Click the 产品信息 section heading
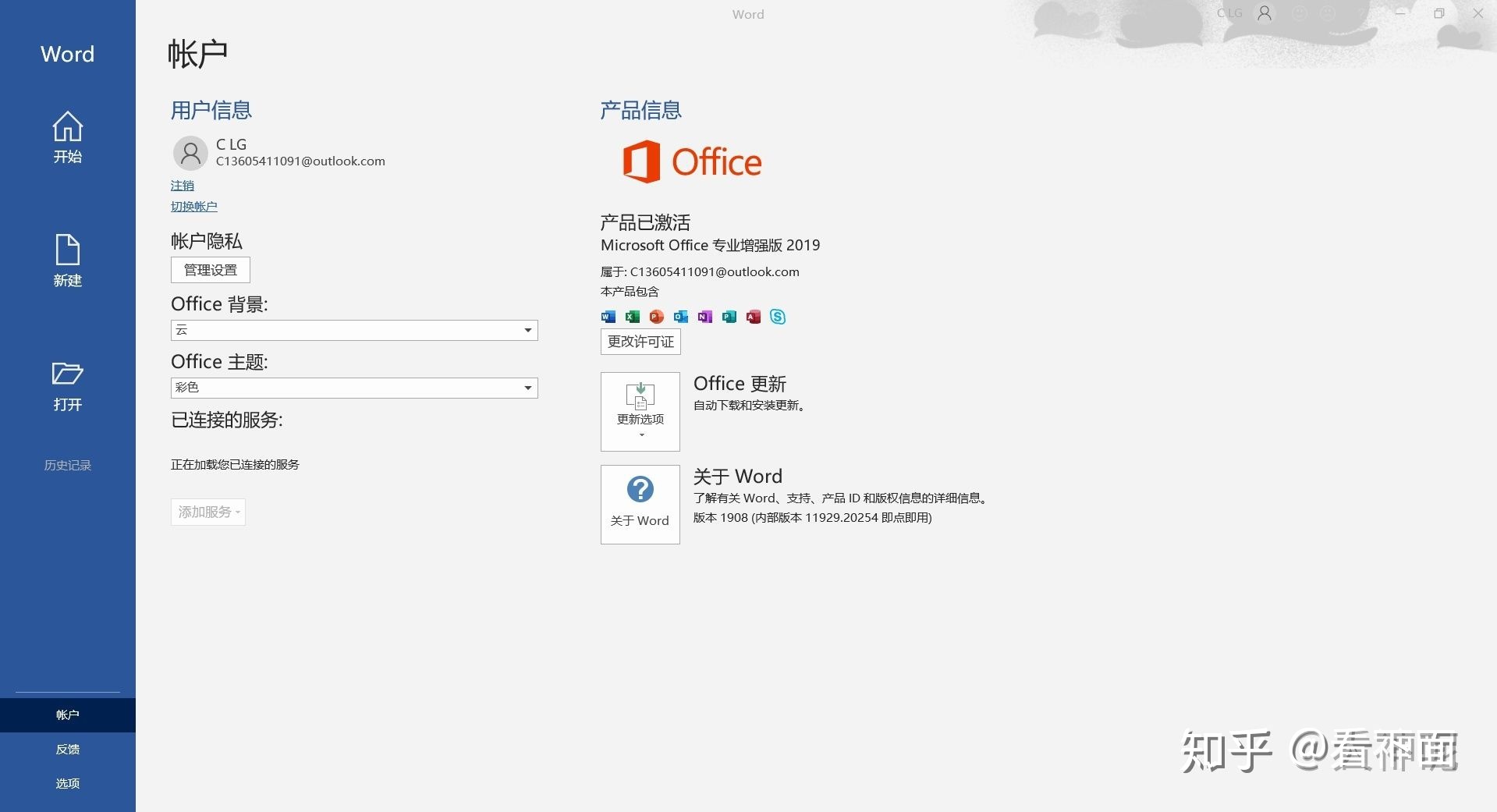Screen dimensions: 1497x812 click(x=641, y=110)
